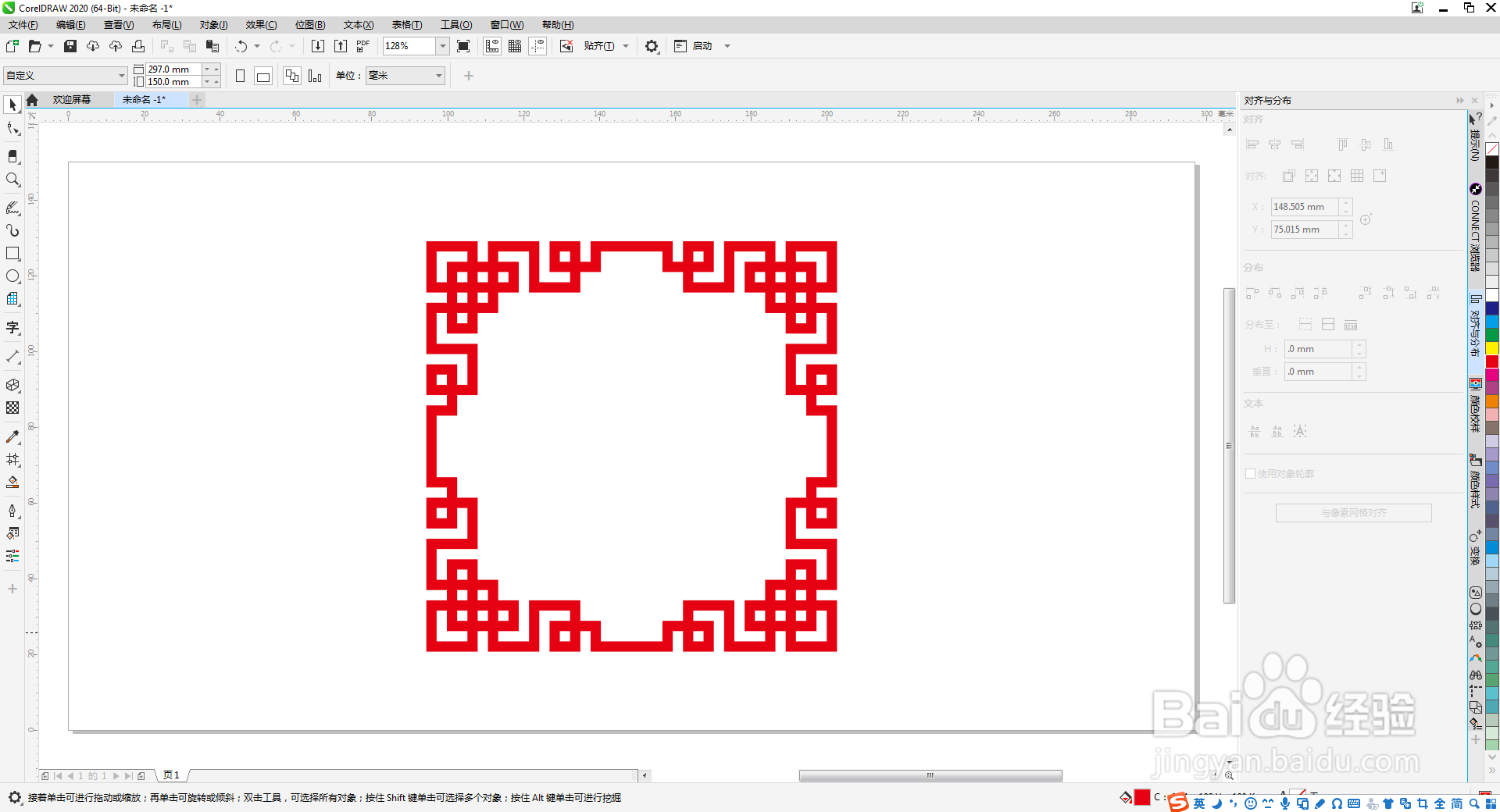
Task: Select the 页1 page tab
Action: 171,775
